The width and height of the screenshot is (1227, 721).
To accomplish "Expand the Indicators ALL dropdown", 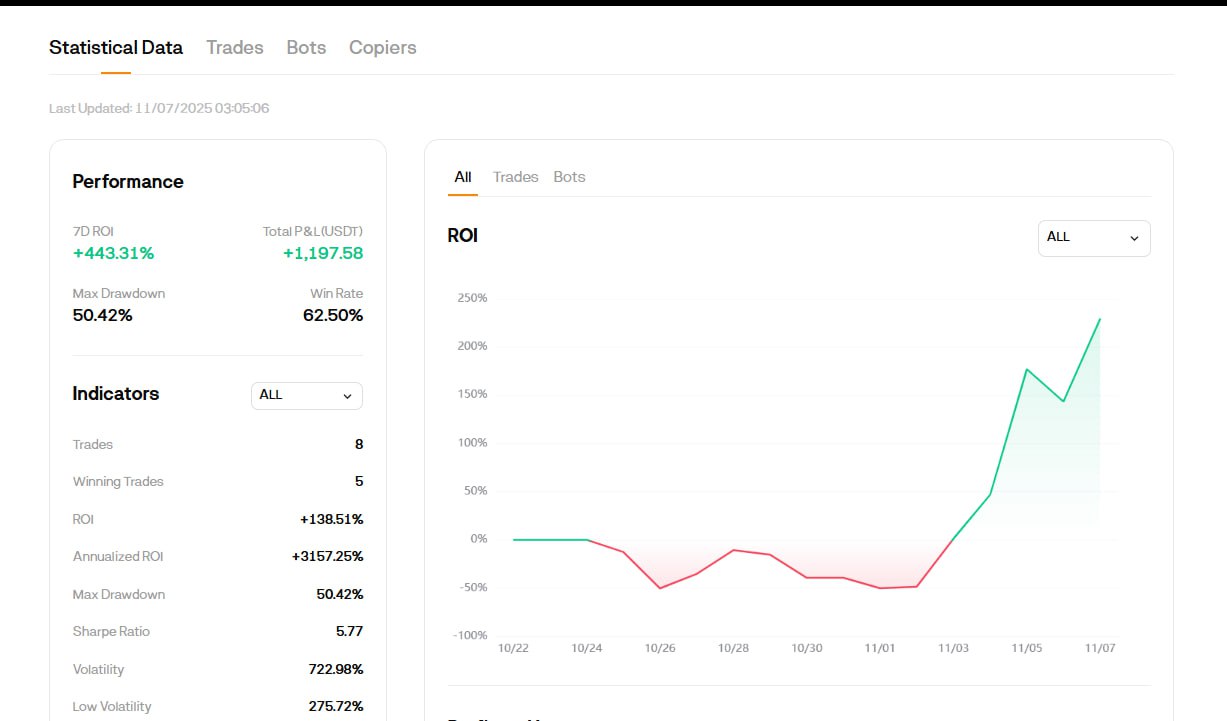I will 307,395.
